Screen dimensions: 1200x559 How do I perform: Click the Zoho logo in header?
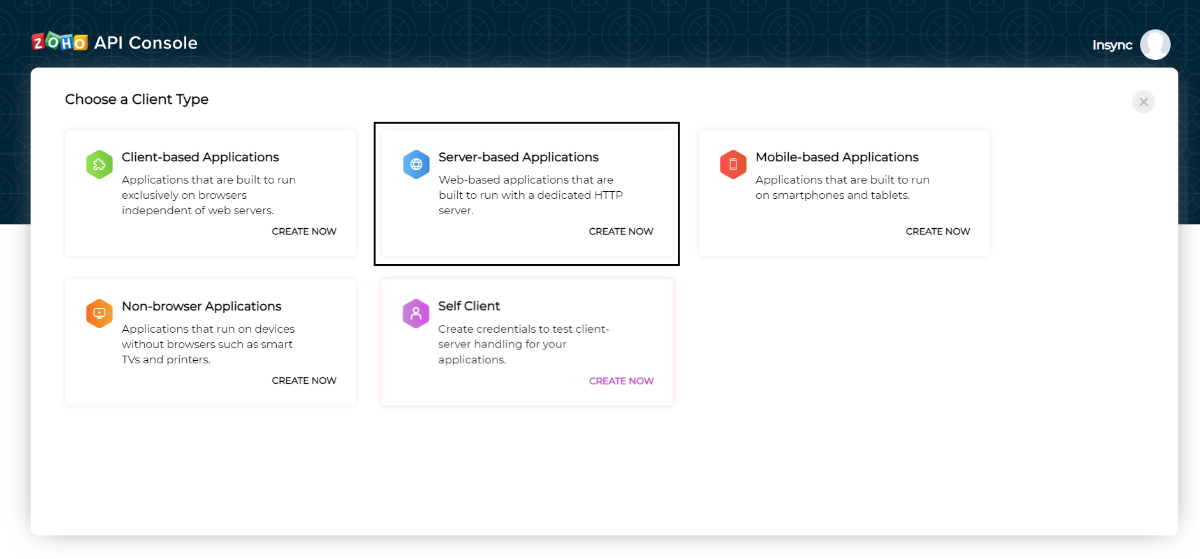click(x=59, y=42)
